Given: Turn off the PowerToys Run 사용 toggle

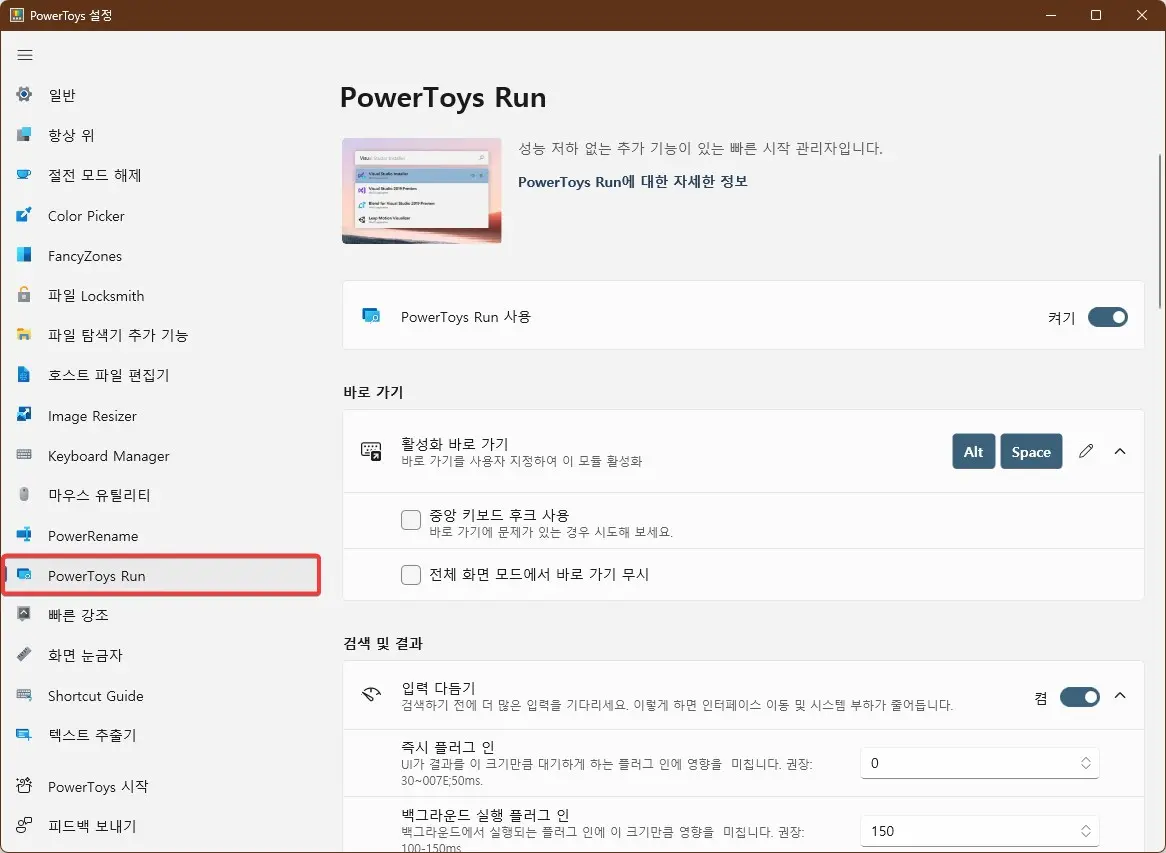Looking at the screenshot, I should coord(1107,317).
